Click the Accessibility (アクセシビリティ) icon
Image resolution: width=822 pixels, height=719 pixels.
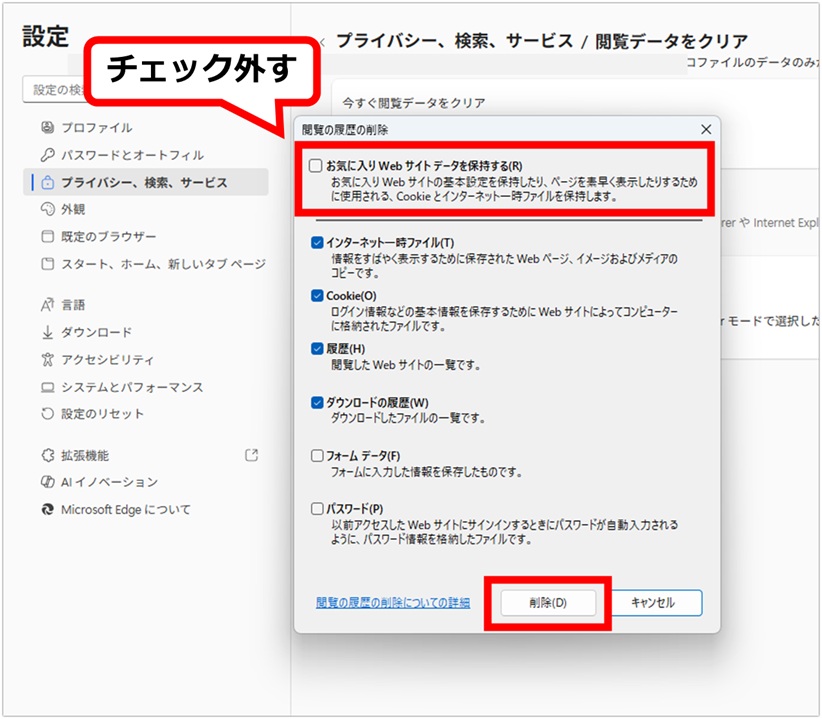pos(47,360)
